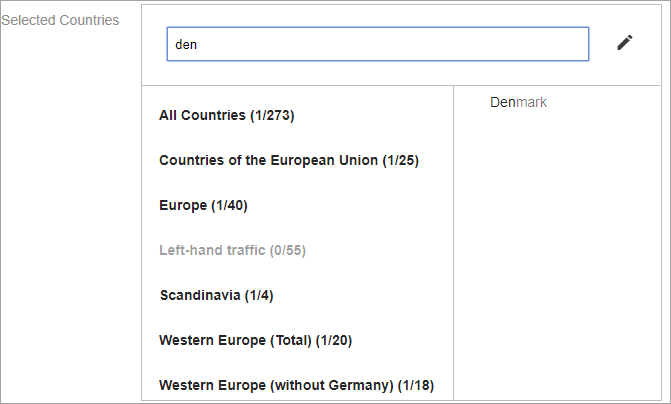The width and height of the screenshot is (671, 404).
Task: Open the Scandinavia country group
Action: point(216,295)
